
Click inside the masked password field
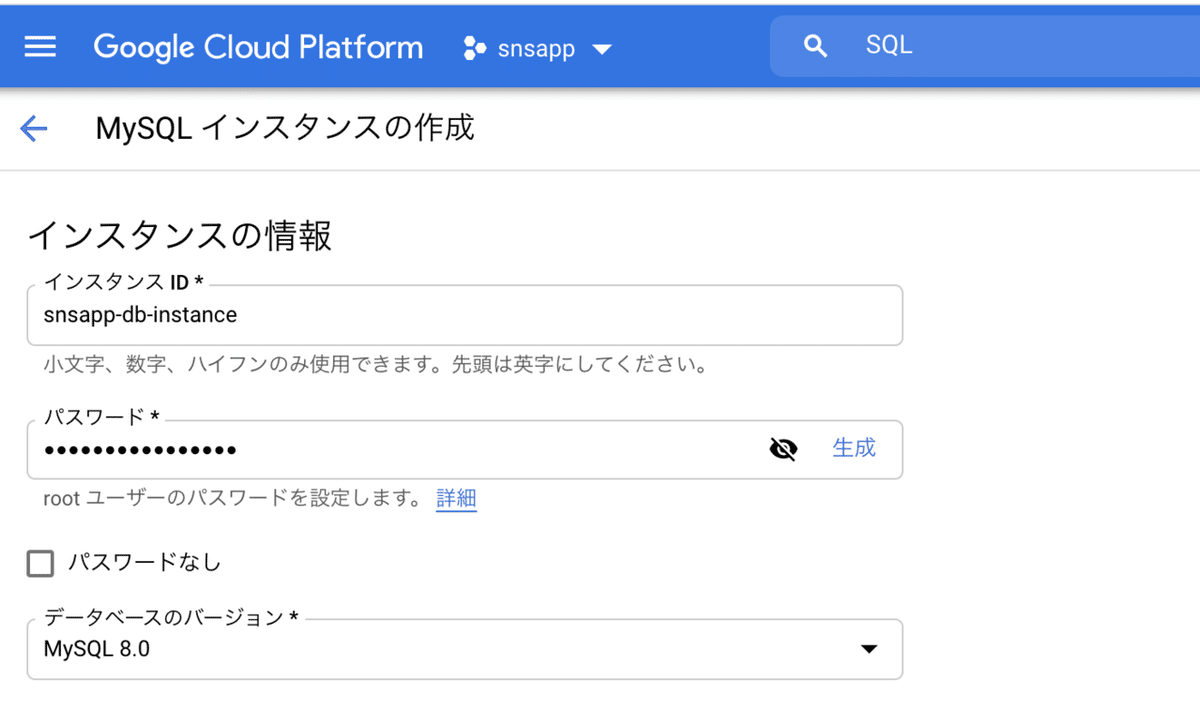pos(400,449)
